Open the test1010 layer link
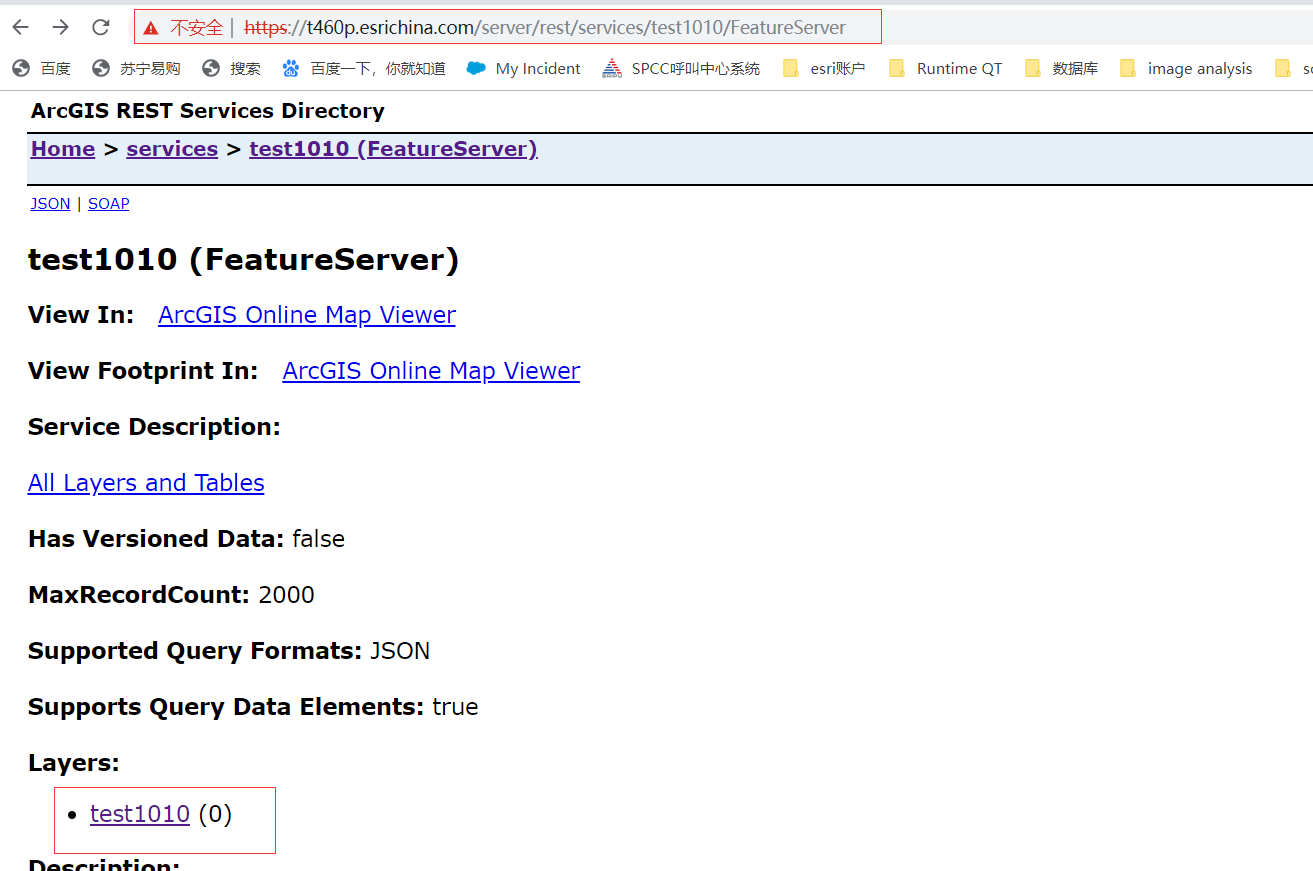The height and width of the screenshot is (871, 1313). coord(140,813)
